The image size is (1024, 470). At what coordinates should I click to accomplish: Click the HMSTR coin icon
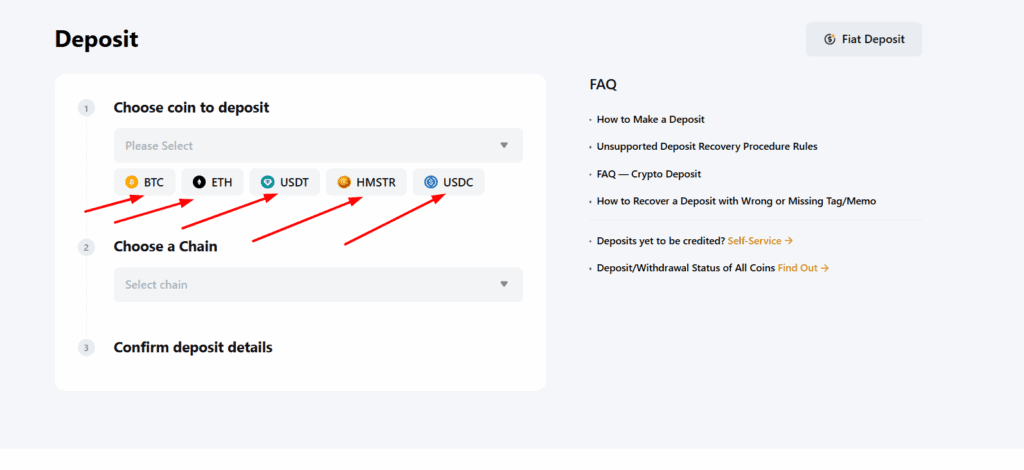344,183
